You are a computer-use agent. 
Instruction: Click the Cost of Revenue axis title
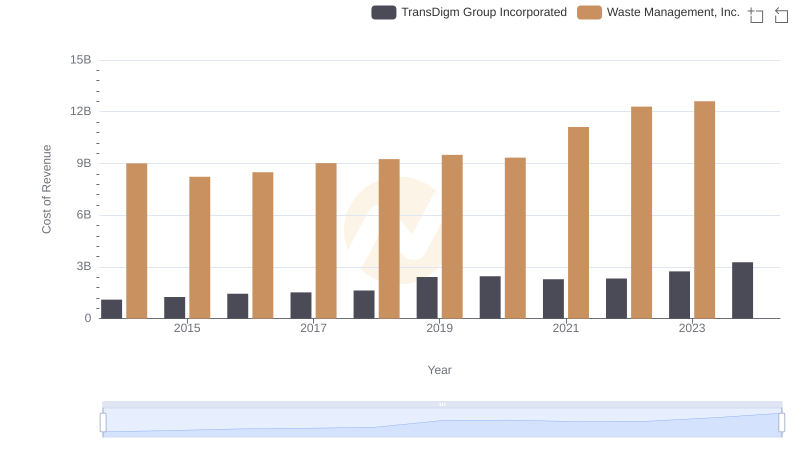pyautogui.click(x=47, y=189)
